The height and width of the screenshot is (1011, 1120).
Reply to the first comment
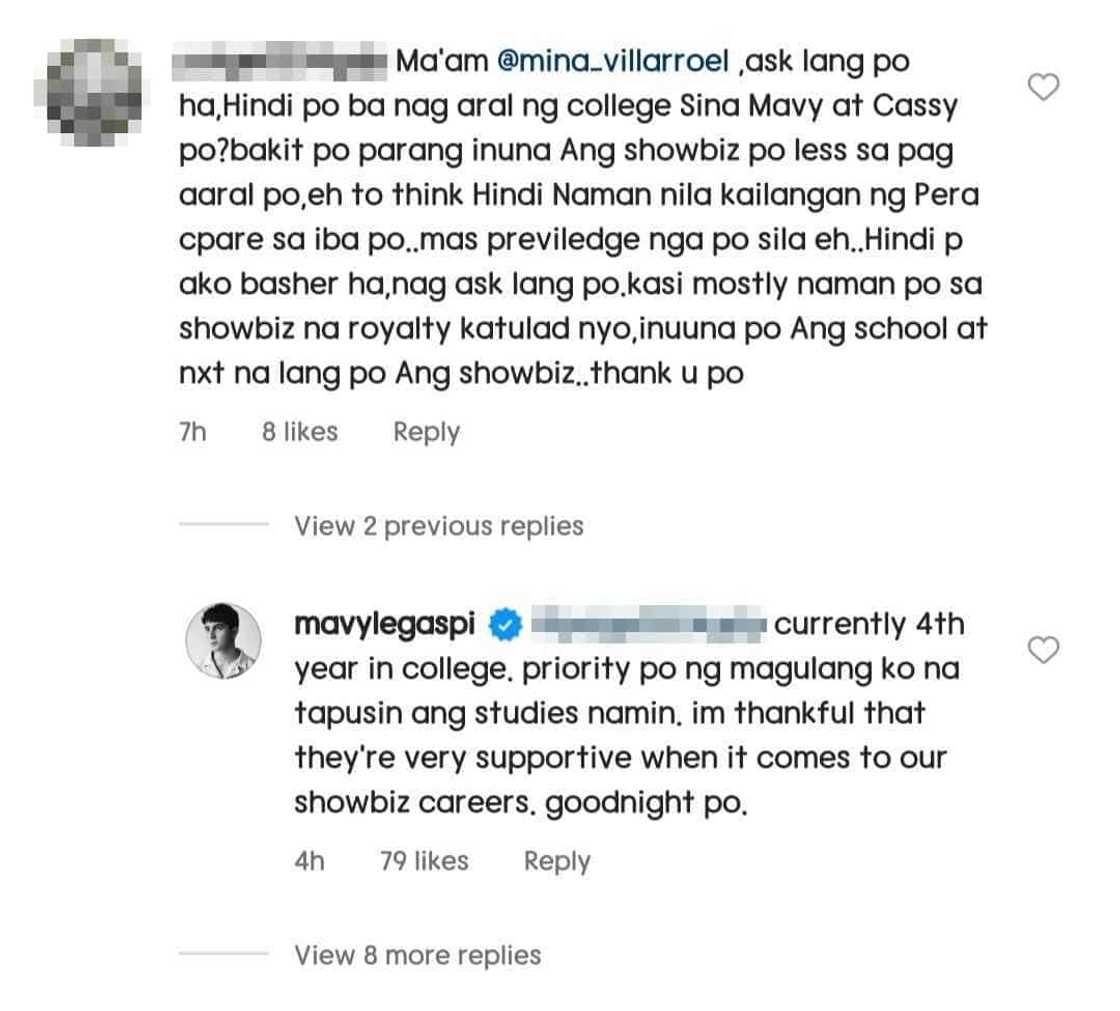pyautogui.click(x=426, y=432)
